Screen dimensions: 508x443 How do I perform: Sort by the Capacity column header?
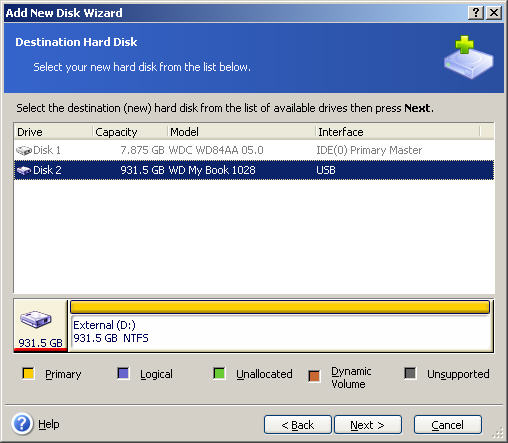[130, 132]
